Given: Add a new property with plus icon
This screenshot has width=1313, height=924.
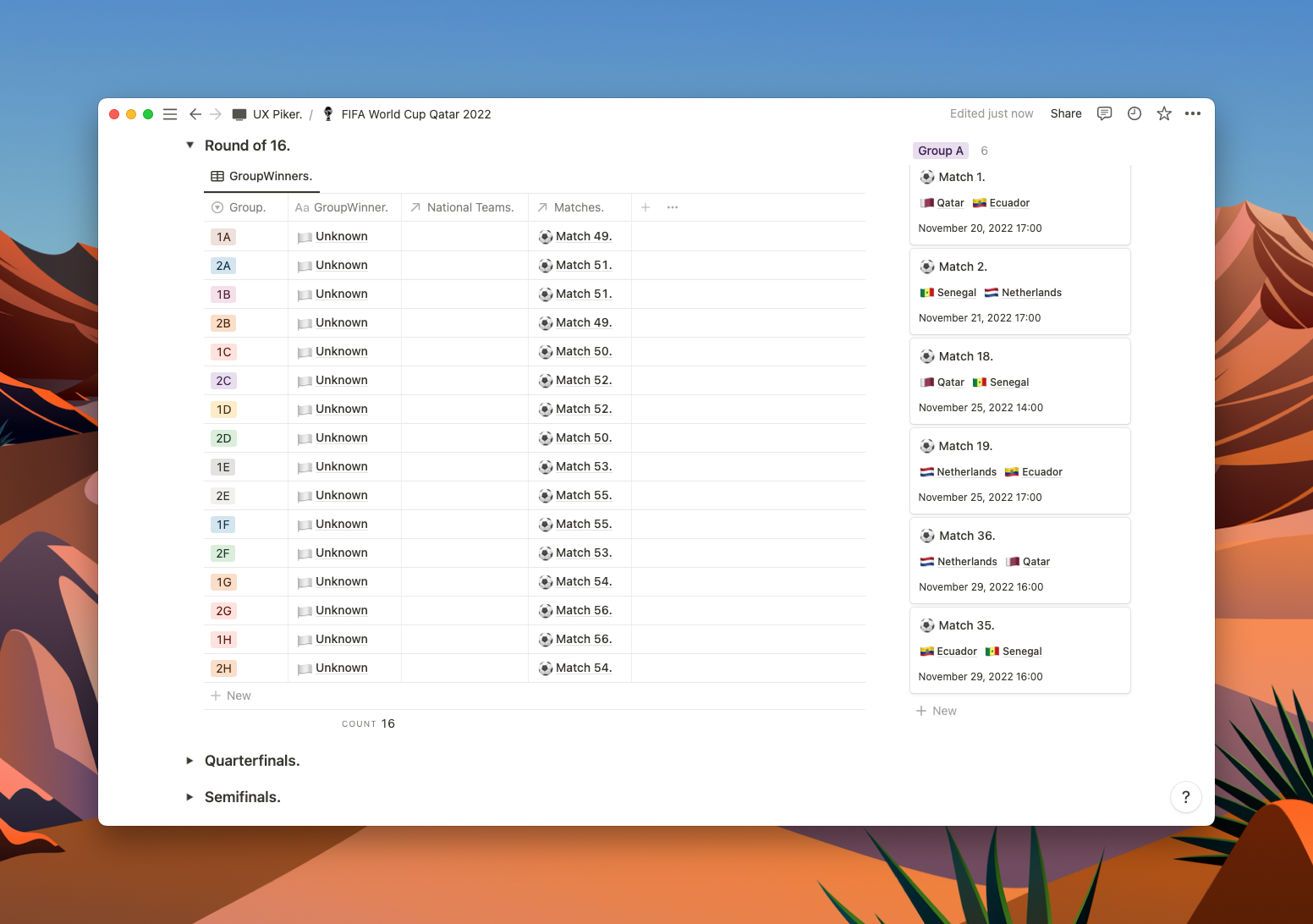Looking at the screenshot, I should pos(646,207).
